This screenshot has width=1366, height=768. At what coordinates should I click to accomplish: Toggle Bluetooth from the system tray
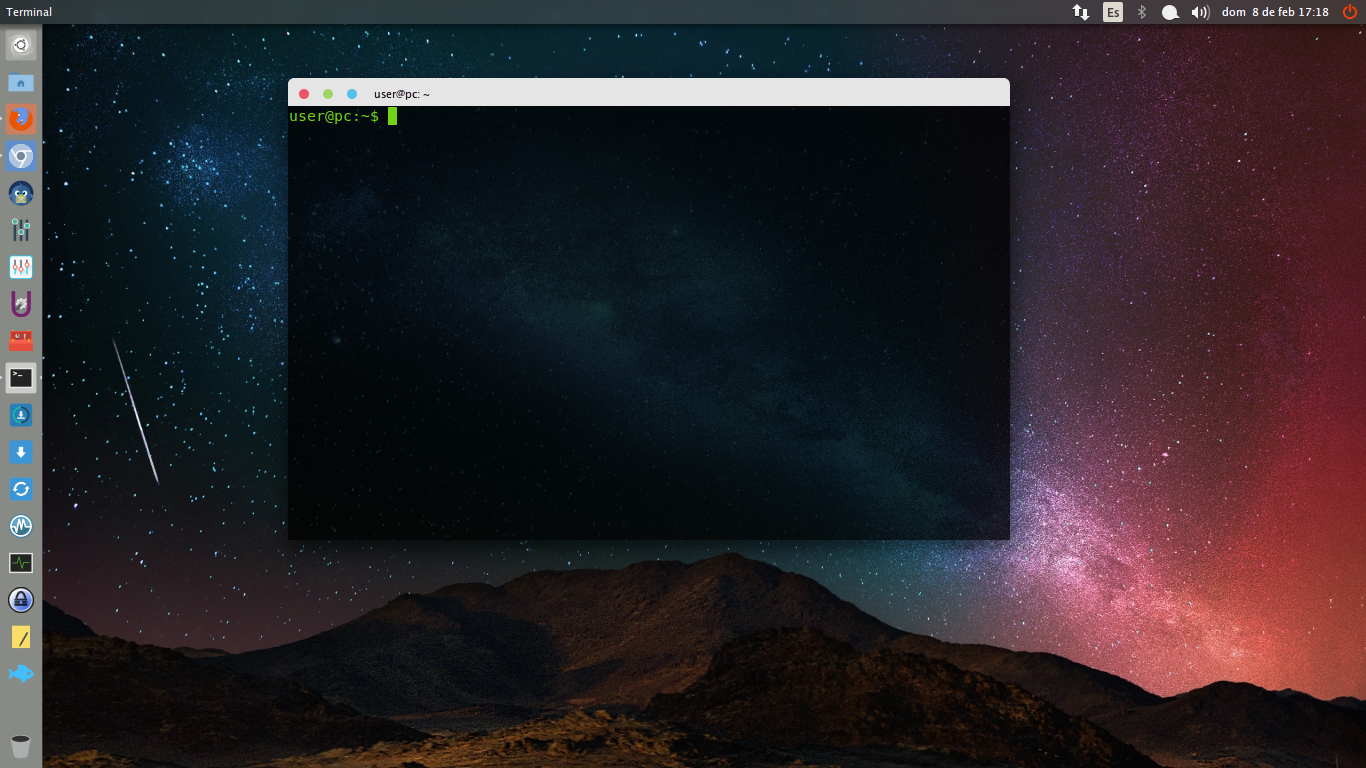1141,12
